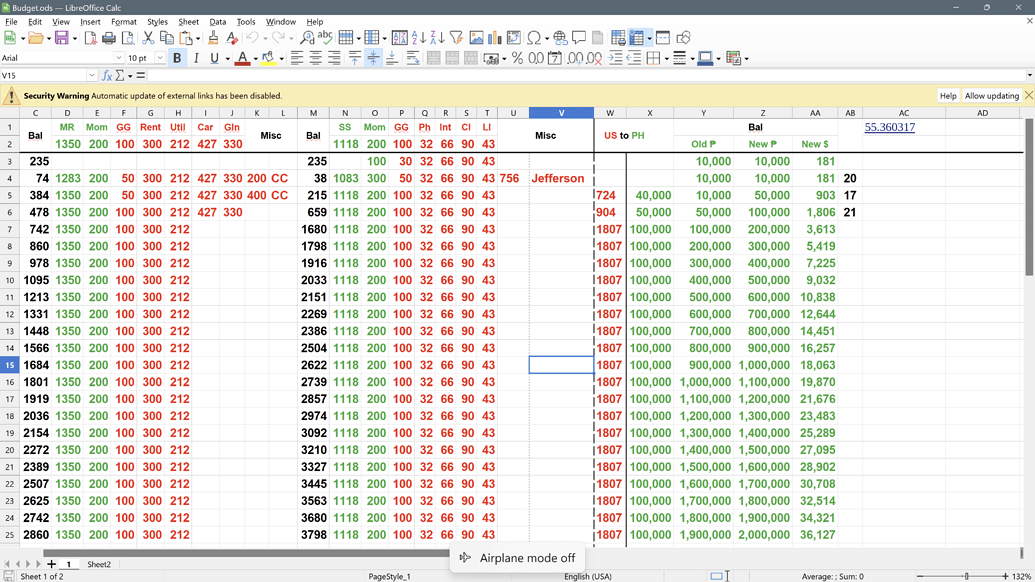Switch to the Sheet2 tab
The width and height of the screenshot is (1035, 582).
(99, 565)
